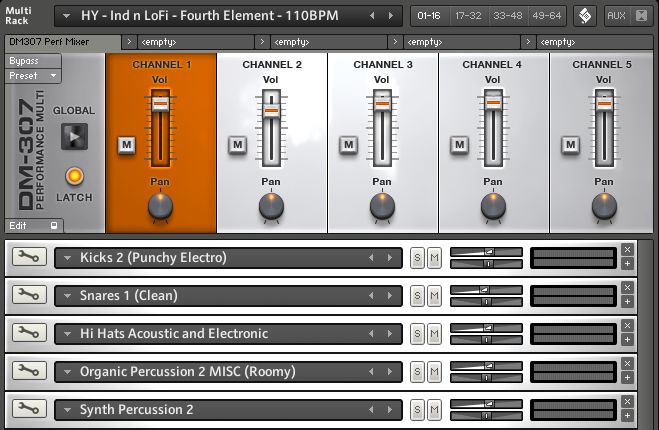
Task: Mute Channel 2 in the Perf Mixer
Action: [237, 145]
